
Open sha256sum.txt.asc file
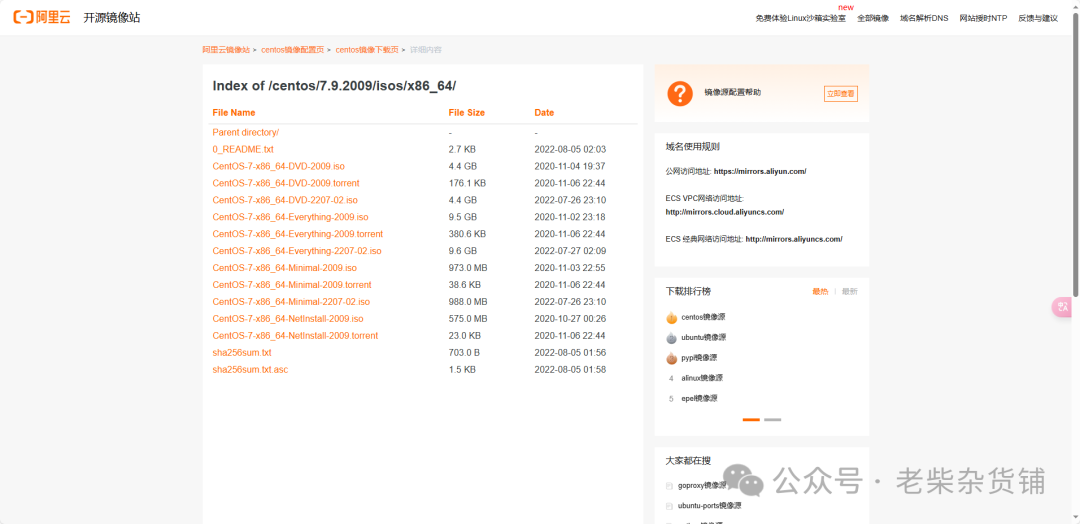pyautogui.click(x=250, y=370)
